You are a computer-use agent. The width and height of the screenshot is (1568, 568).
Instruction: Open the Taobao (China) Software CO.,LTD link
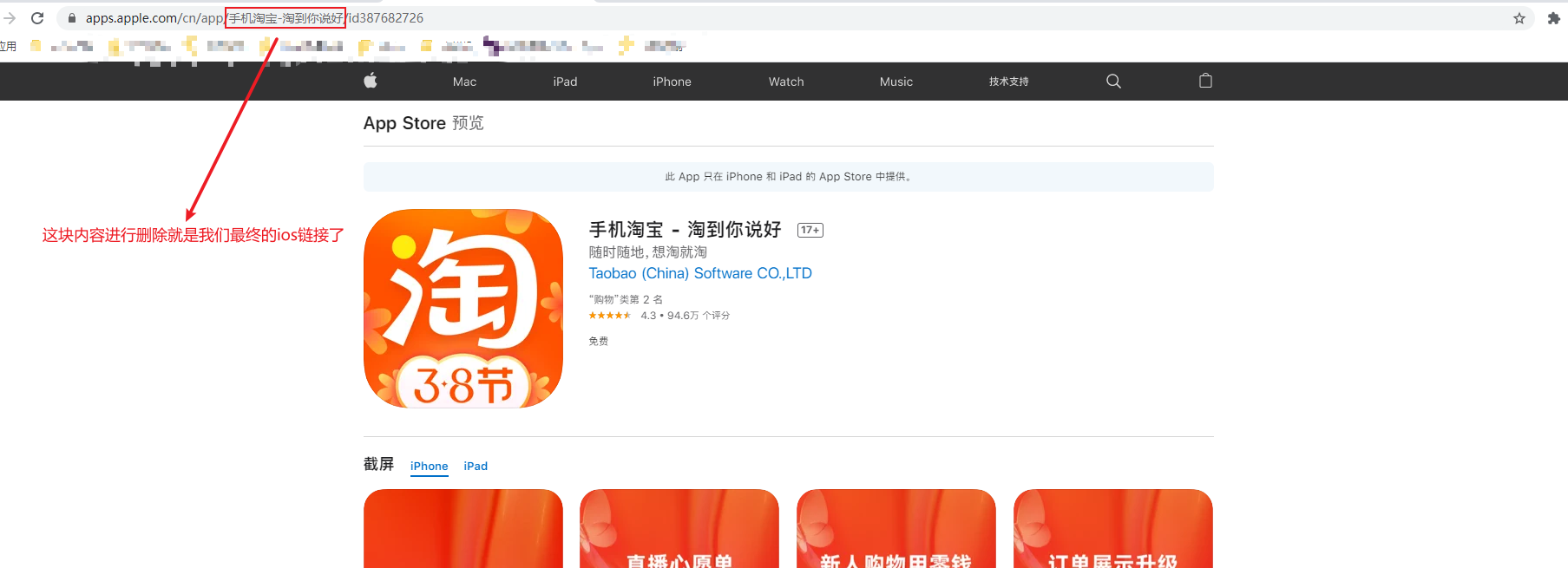click(700, 273)
